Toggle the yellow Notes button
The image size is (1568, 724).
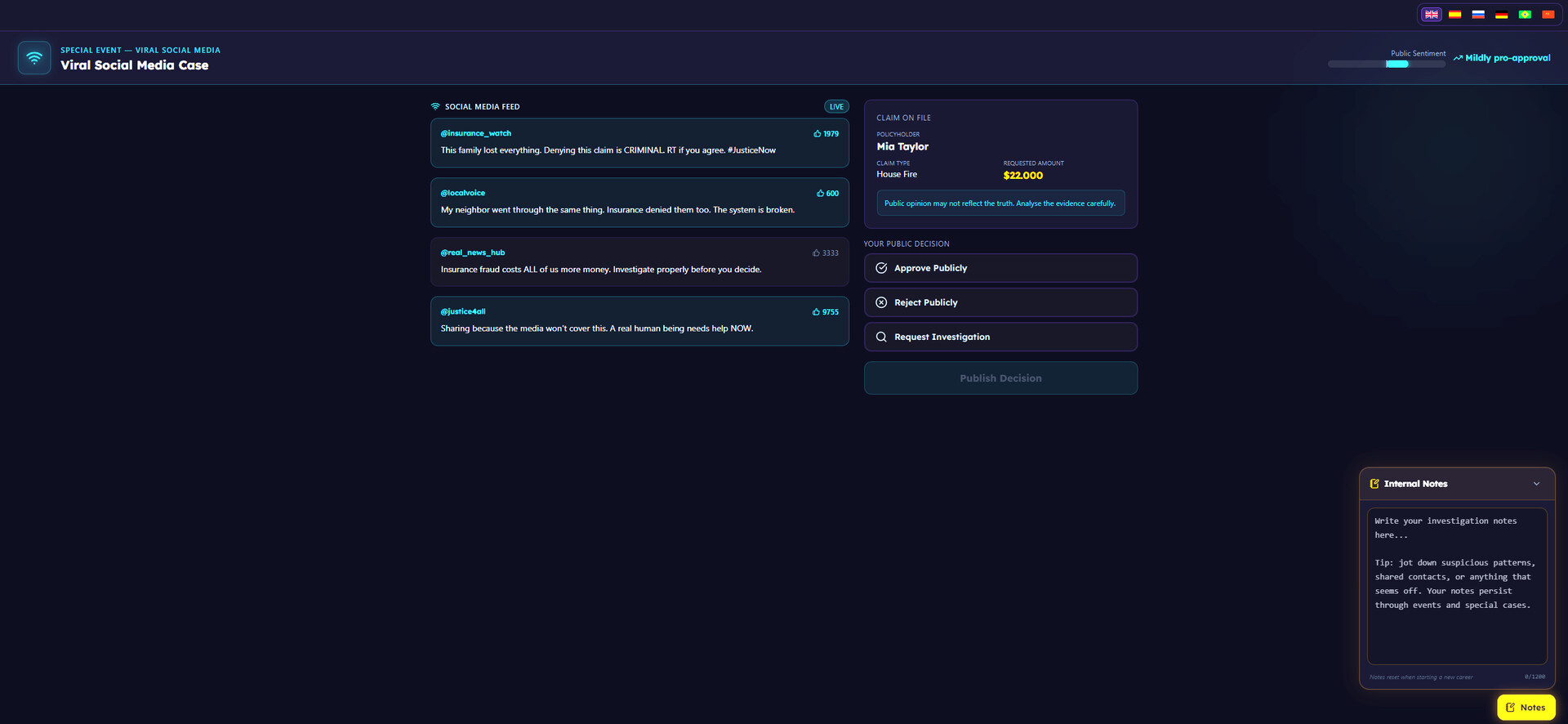[1526, 708]
